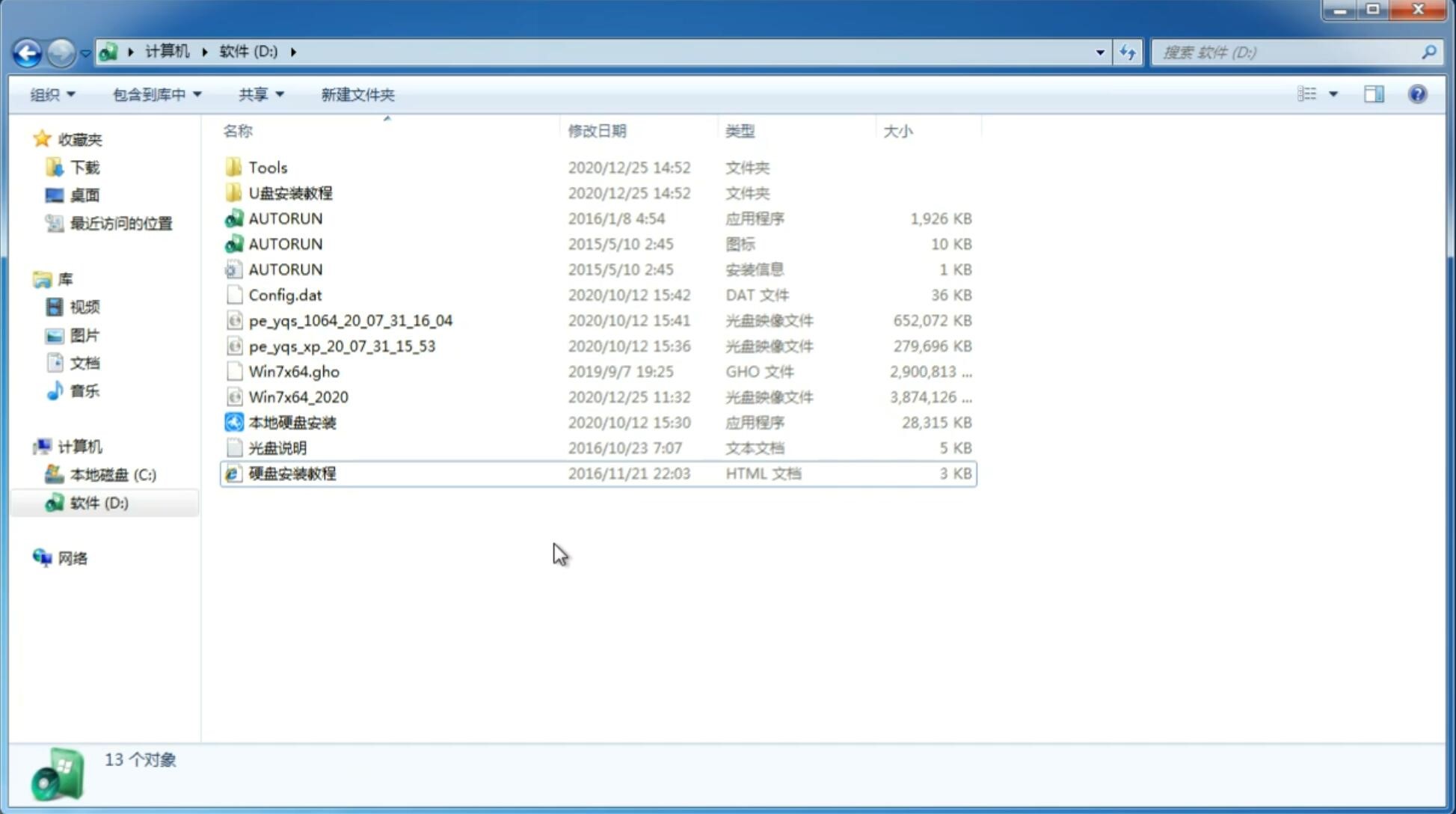Open the U盘安装教程 folder
Viewport: 1456px width, 814px height.
[290, 192]
